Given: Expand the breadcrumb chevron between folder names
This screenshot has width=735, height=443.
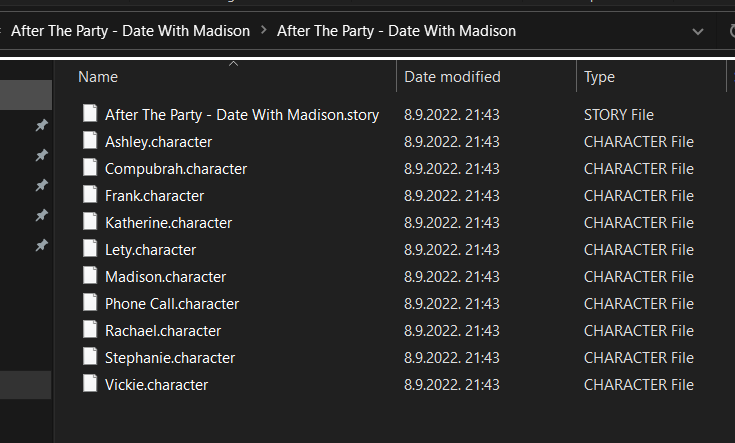Looking at the screenshot, I should click(x=263, y=31).
